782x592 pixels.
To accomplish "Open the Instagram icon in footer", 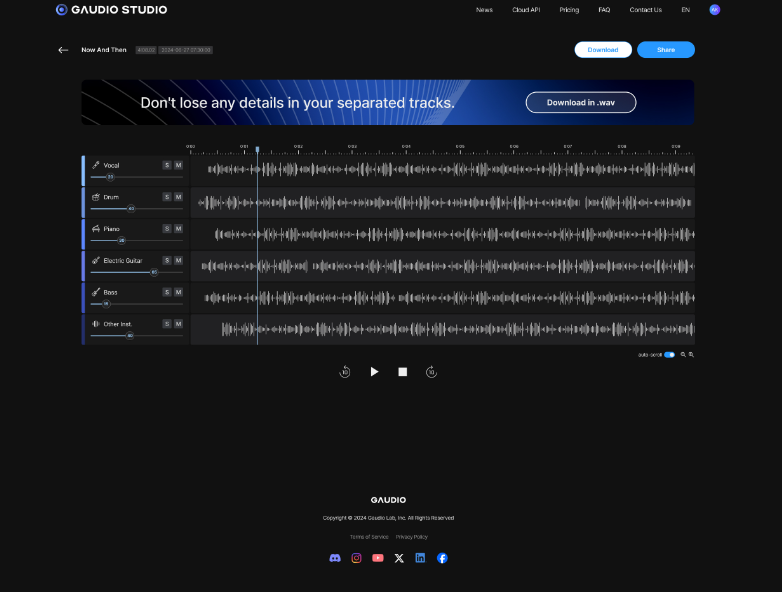I will coord(356,558).
